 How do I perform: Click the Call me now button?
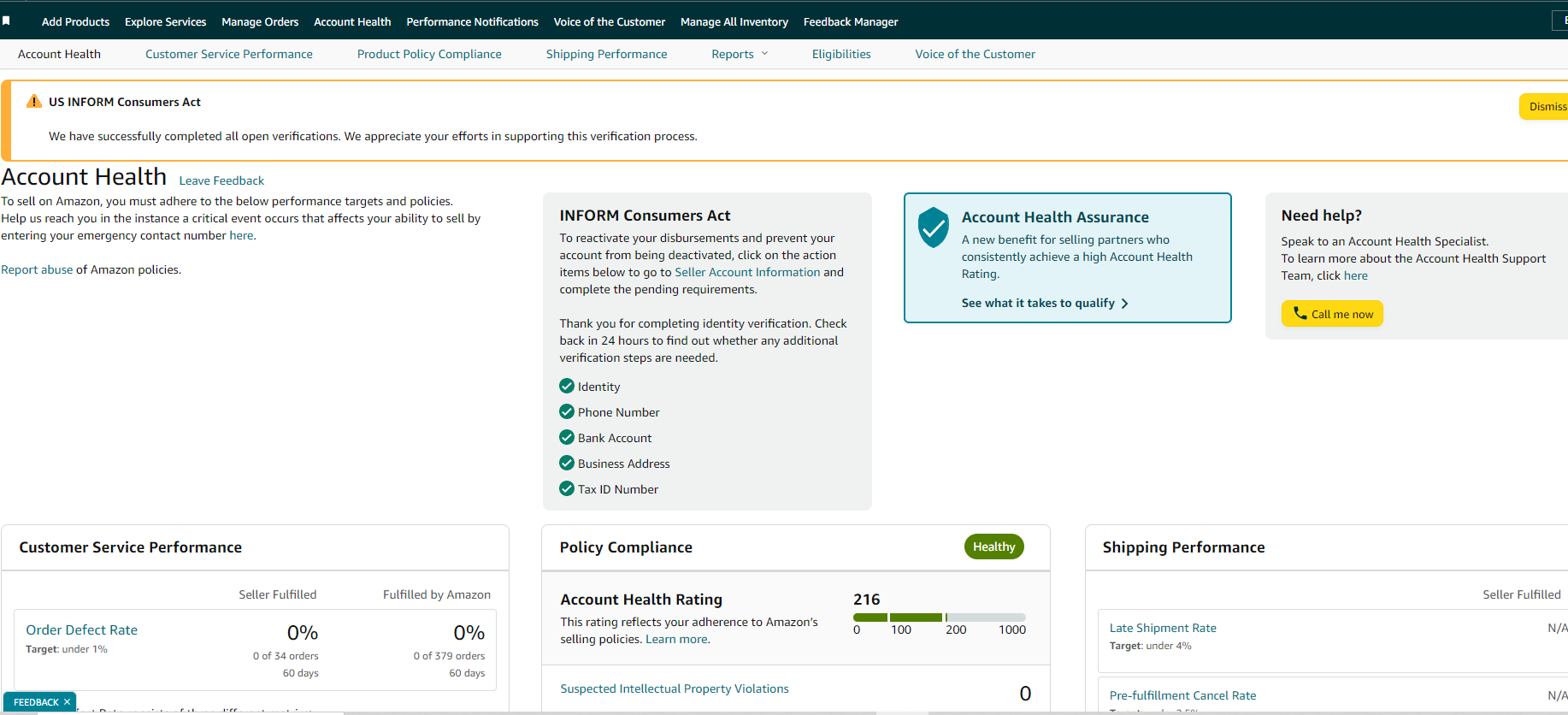point(1331,314)
